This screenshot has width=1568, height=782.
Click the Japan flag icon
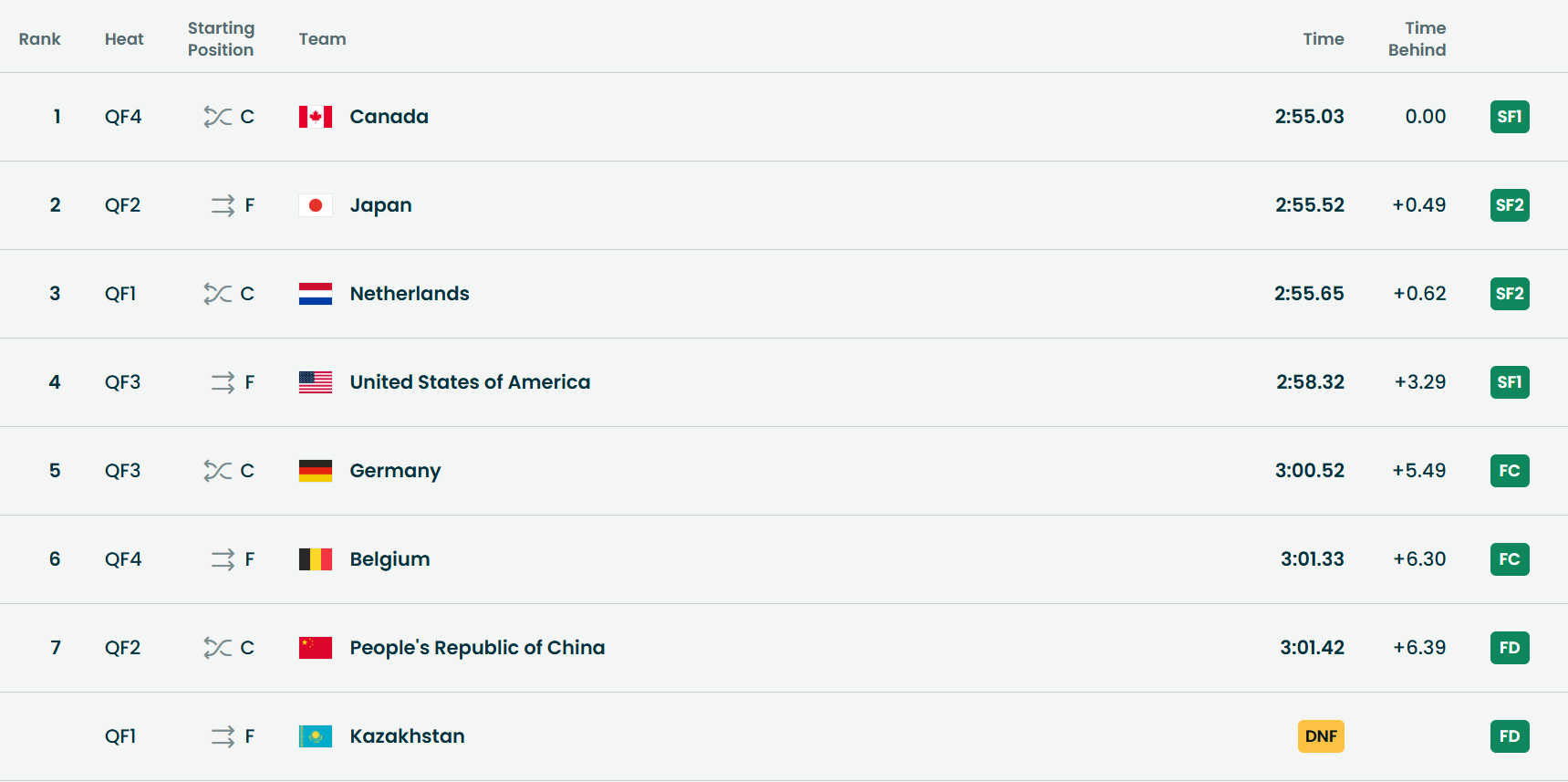pyautogui.click(x=315, y=205)
